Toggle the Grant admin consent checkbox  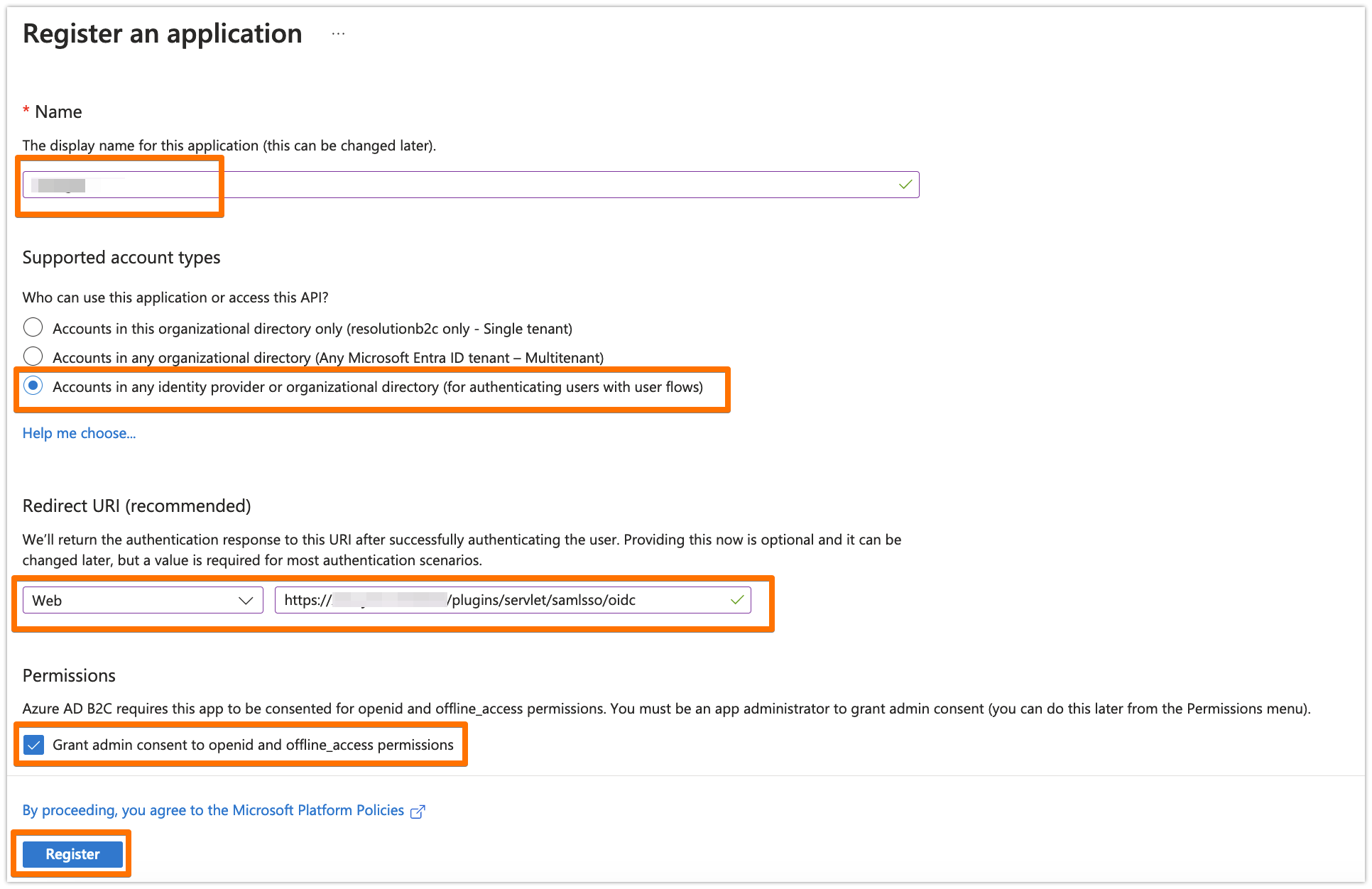click(x=33, y=745)
